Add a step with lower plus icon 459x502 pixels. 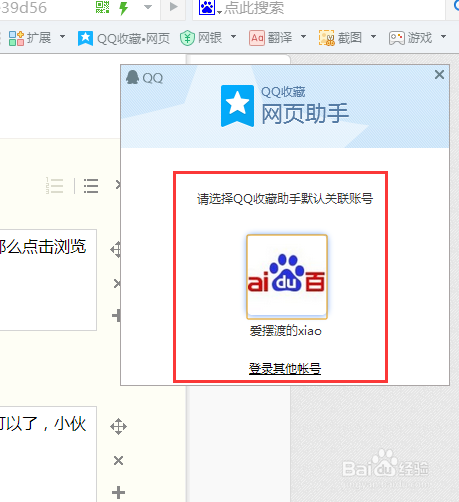(118, 492)
